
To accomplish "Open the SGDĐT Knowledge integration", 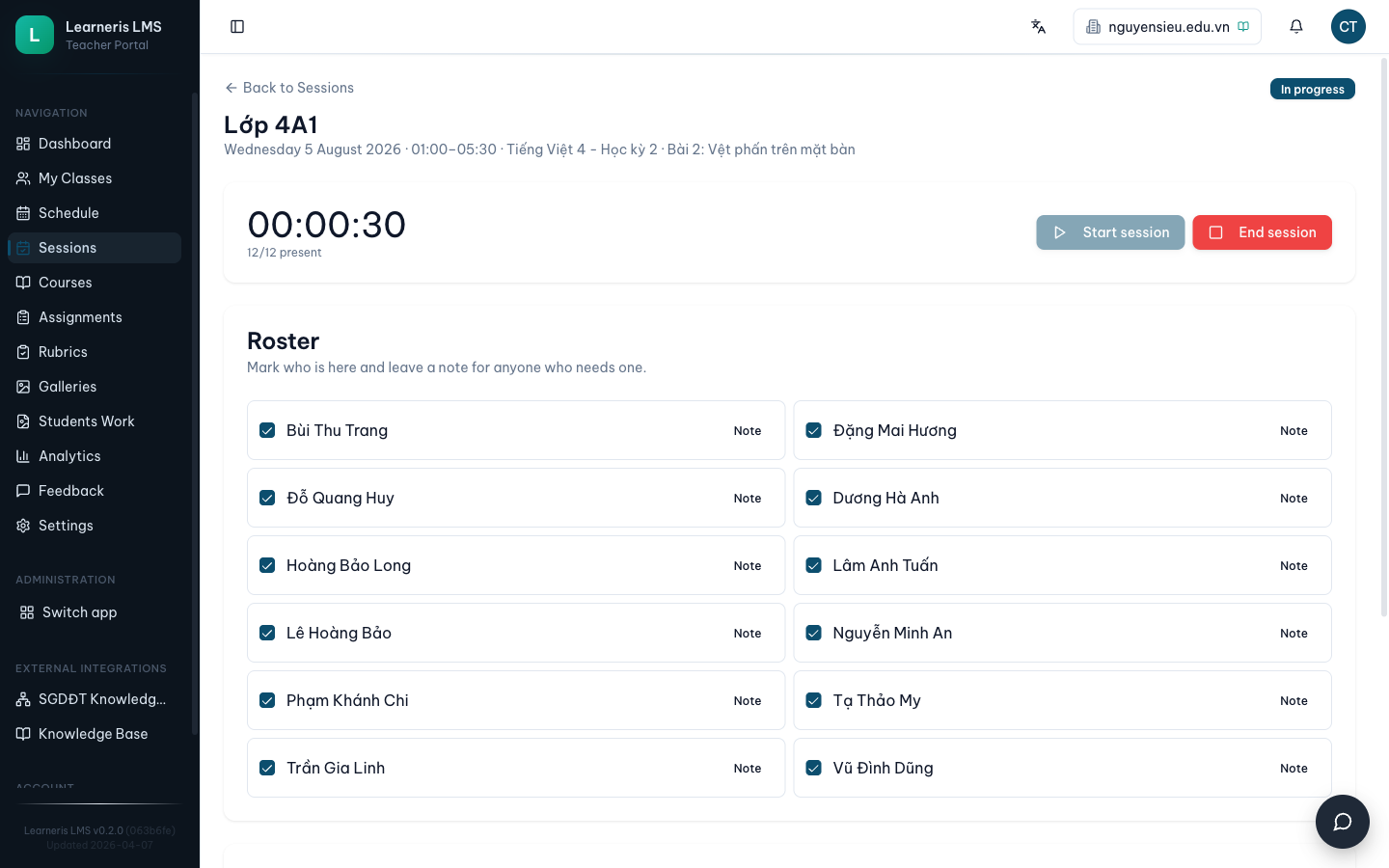I will [x=95, y=699].
